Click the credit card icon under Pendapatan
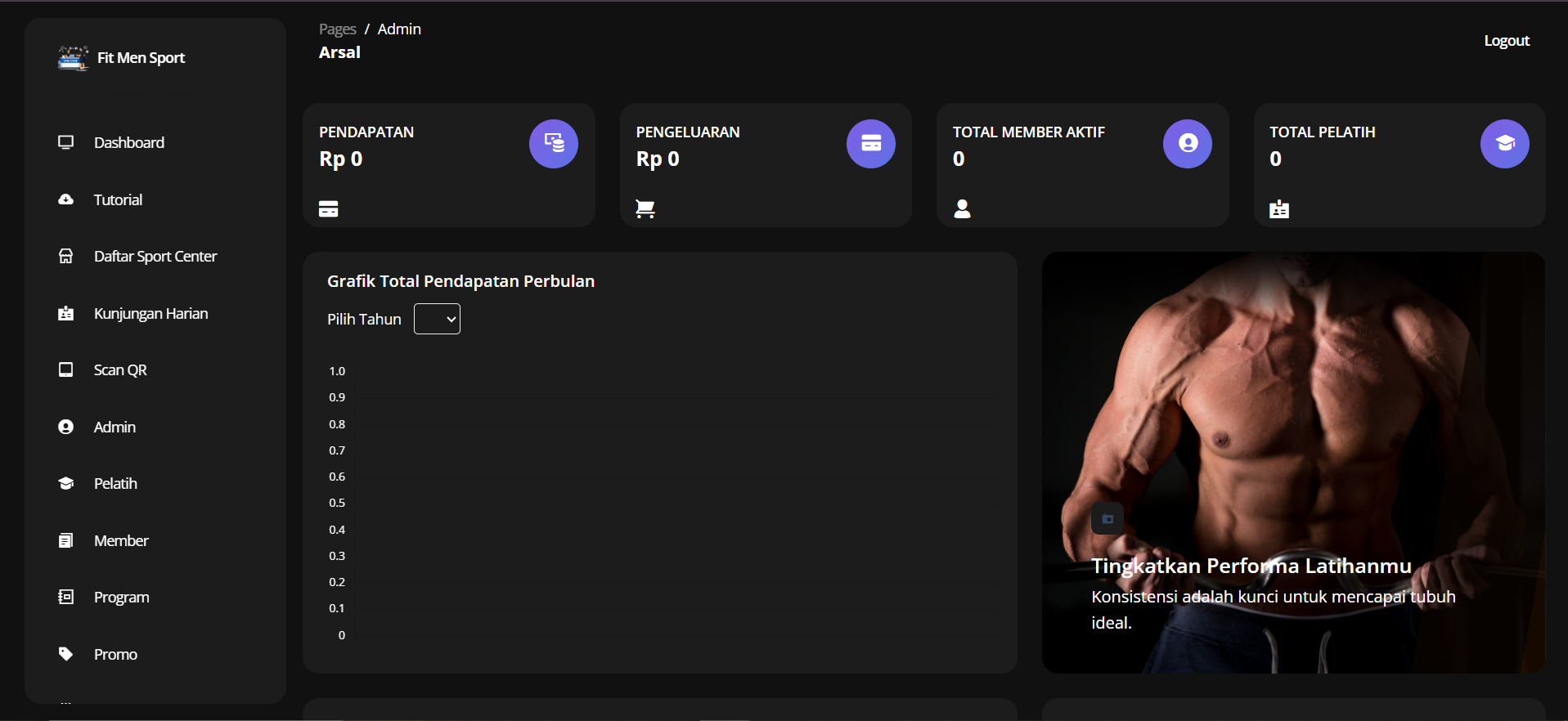 click(x=329, y=209)
